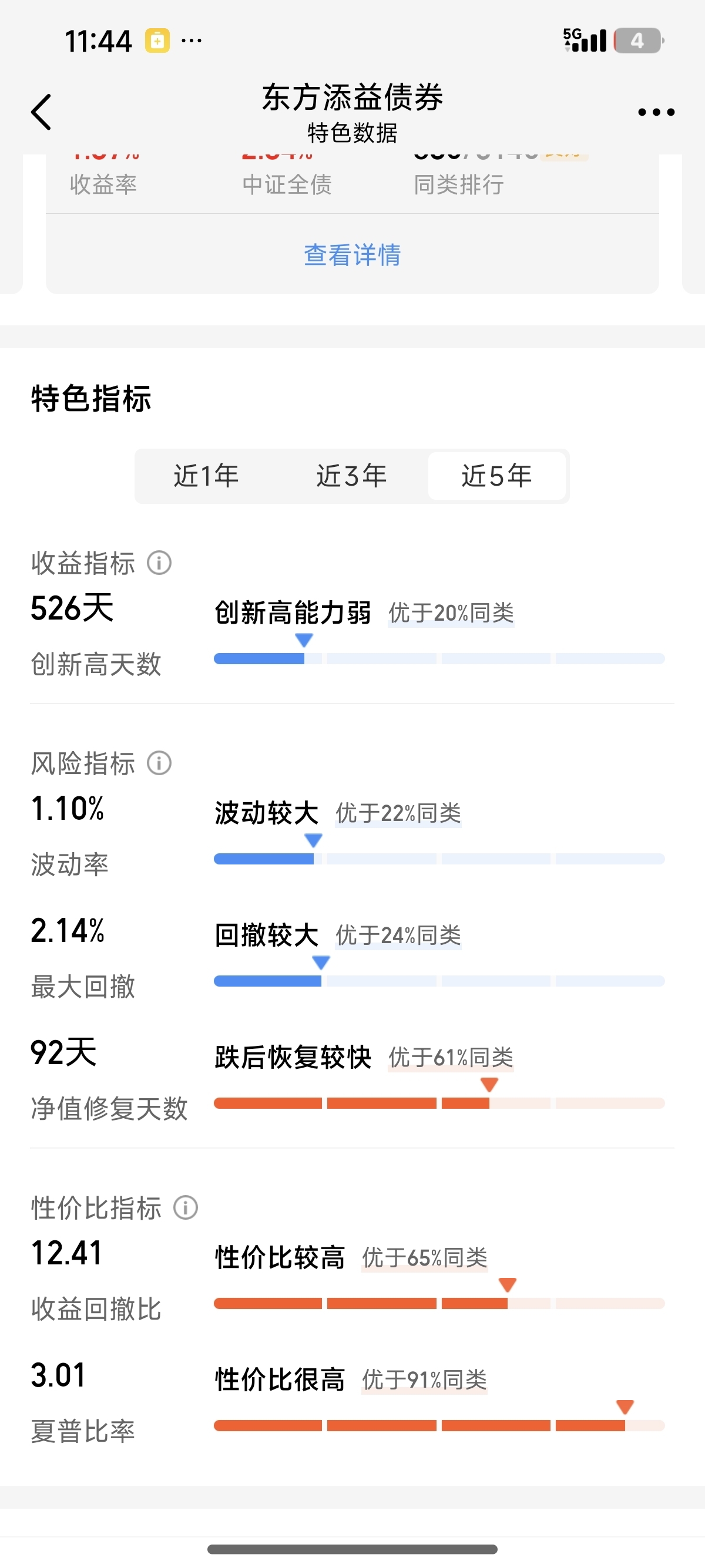Tap the 净值修复天数 bar marker triangle
The image size is (705, 1568).
pyautogui.click(x=489, y=1084)
